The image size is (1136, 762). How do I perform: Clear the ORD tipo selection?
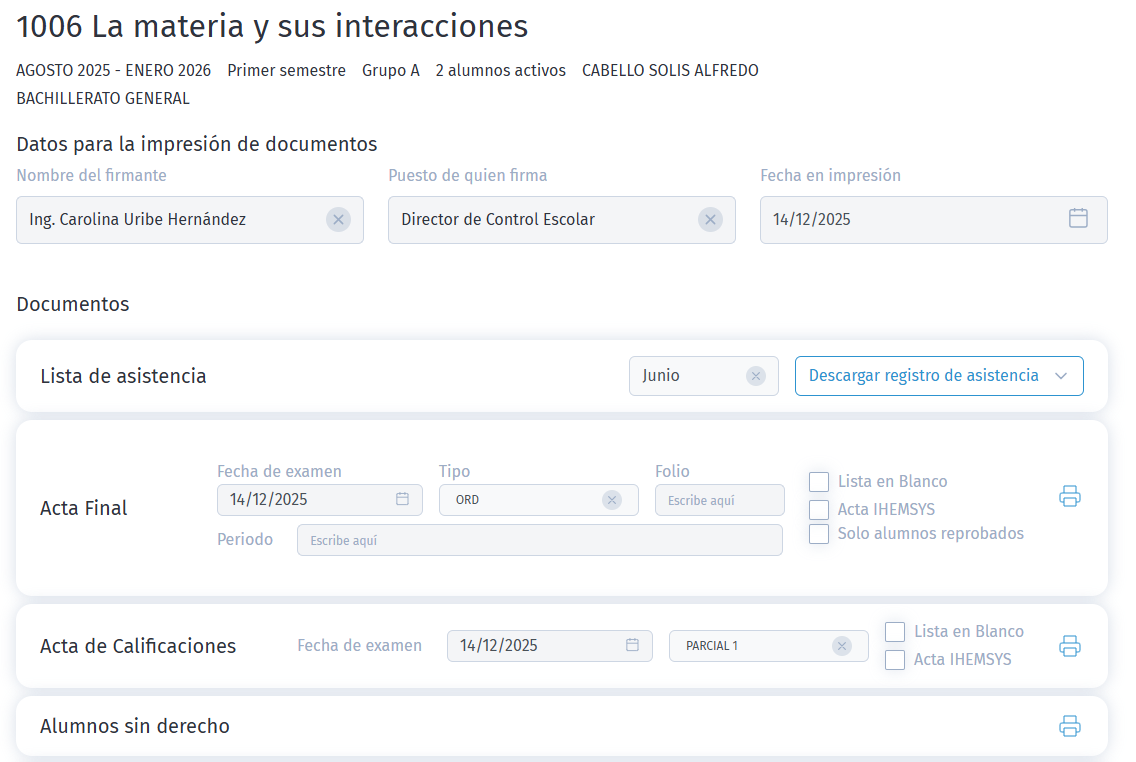coord(611,500)
